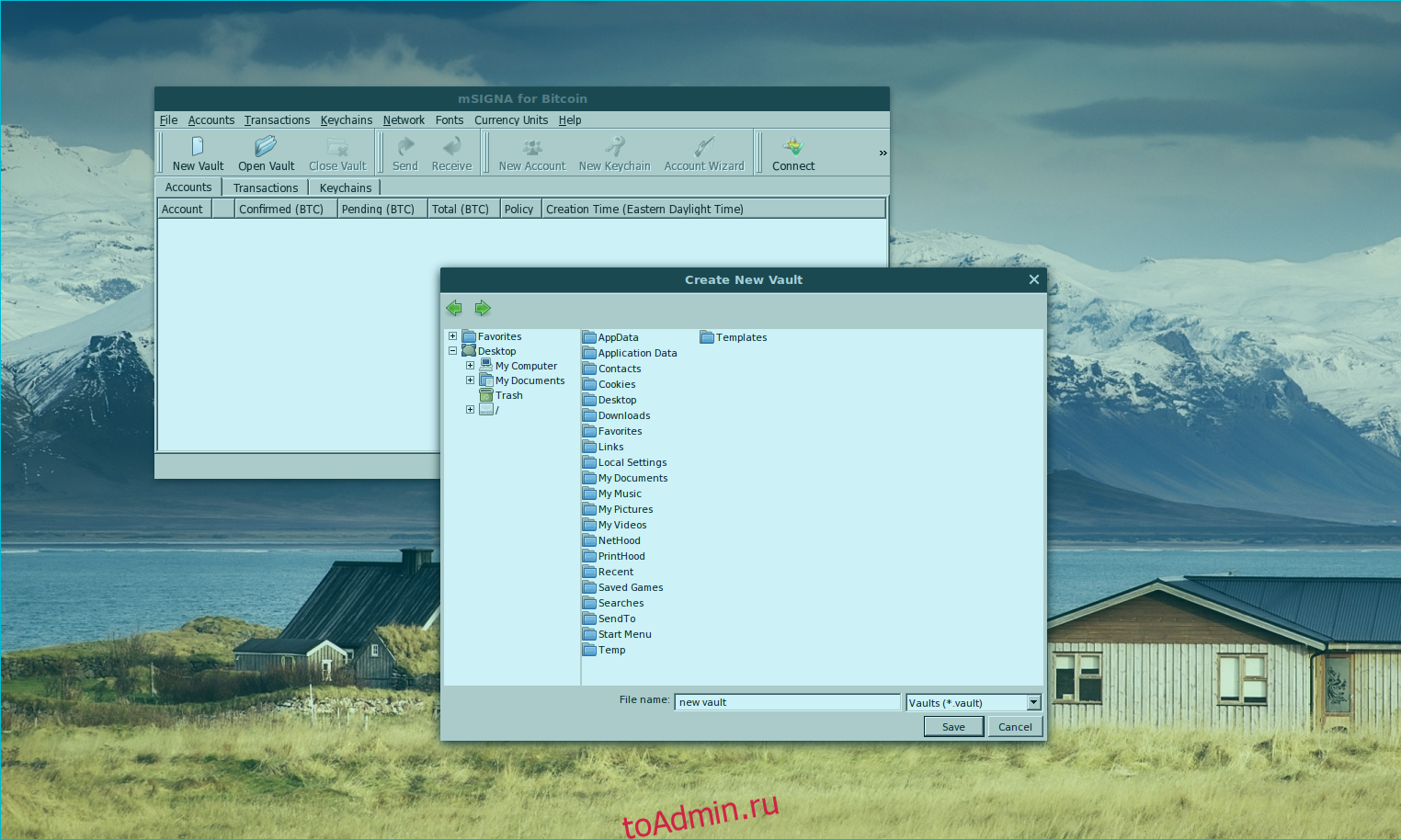Open the Vaults file type dropdown

1033,702
